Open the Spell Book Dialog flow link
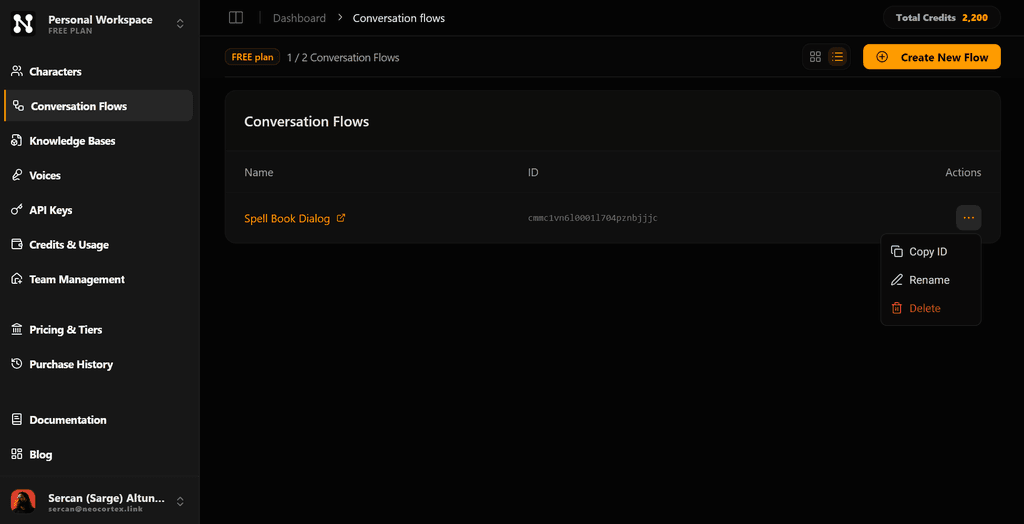Screen dimensions: 1024x524 pyautogui.click(x=287, y=219)
